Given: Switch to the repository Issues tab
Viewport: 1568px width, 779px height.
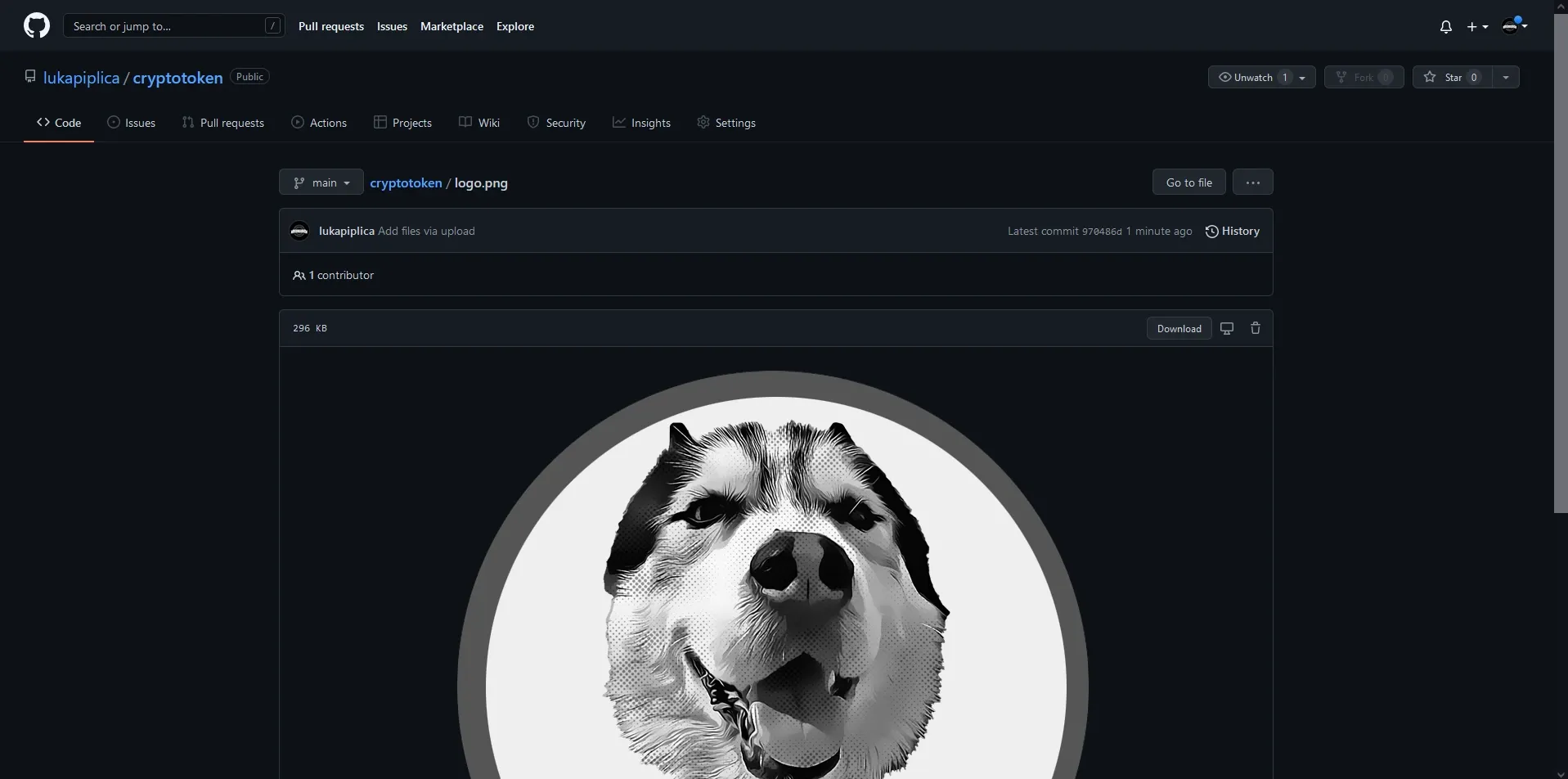Looking at the screenshot, I should coord(131,123).
